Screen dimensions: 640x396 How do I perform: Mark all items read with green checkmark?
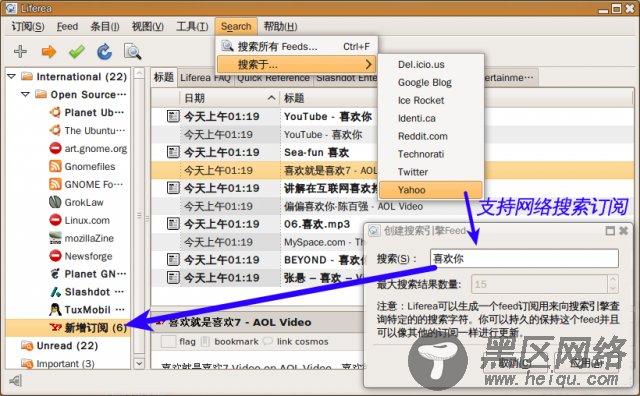pos(76,51)
